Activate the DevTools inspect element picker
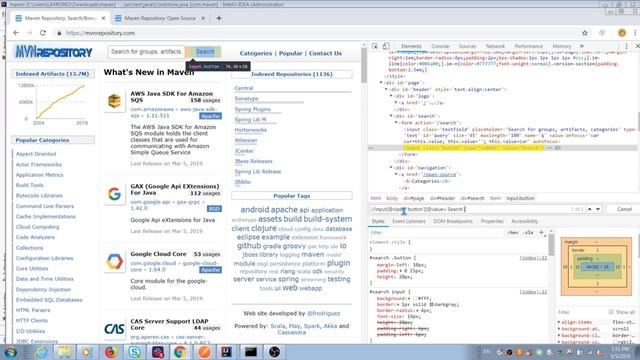This screenshot has height=360, width=640. point(375,46)
